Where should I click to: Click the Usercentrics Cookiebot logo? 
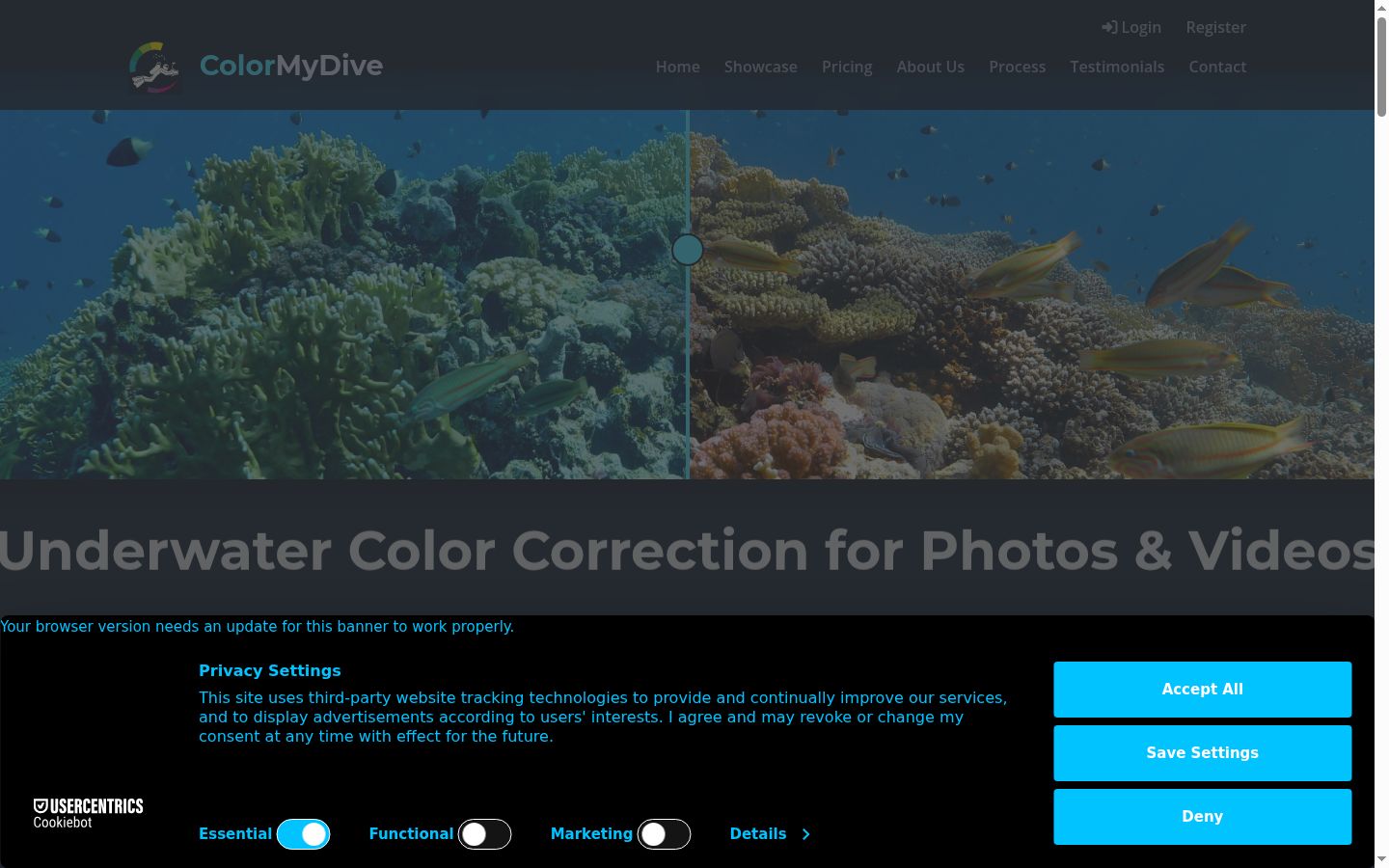88,813
